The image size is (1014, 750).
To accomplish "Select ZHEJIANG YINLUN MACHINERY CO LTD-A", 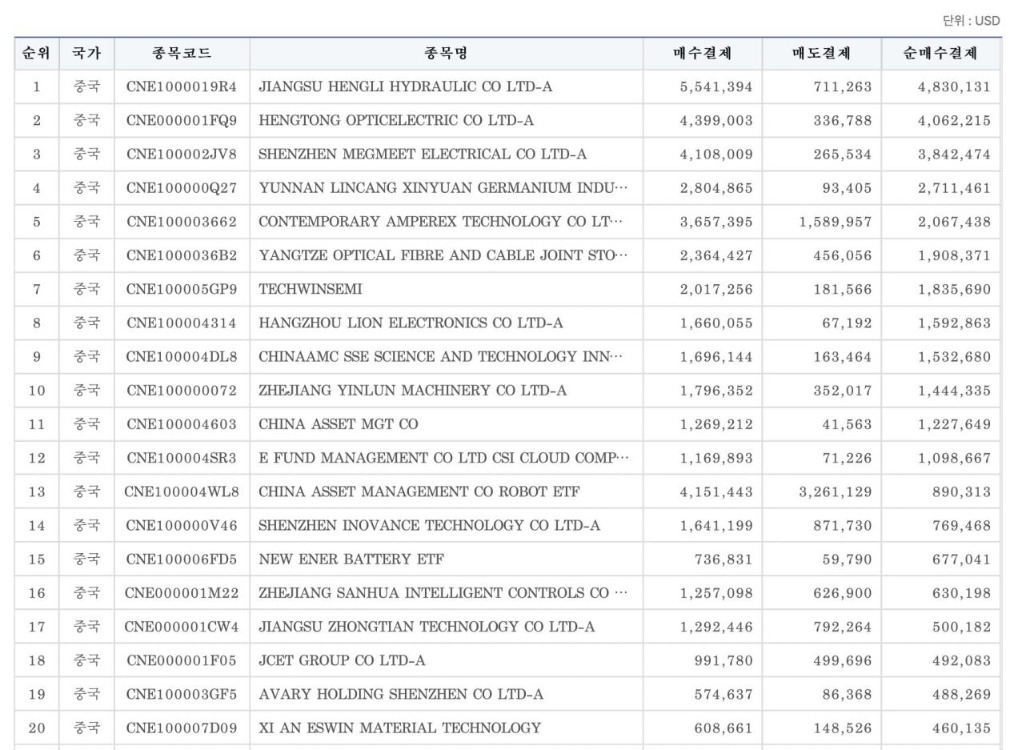I will 413,391.
